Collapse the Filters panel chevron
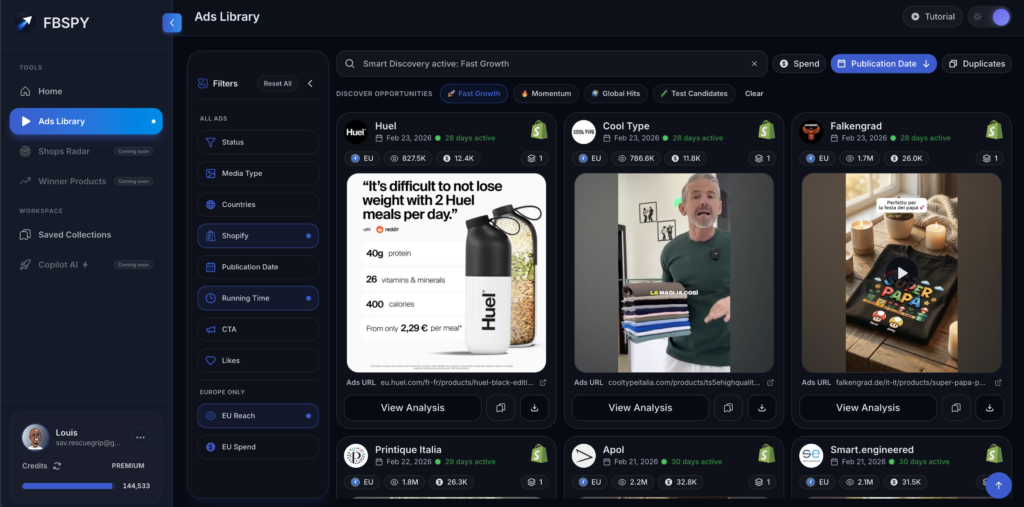 (310, 84)
